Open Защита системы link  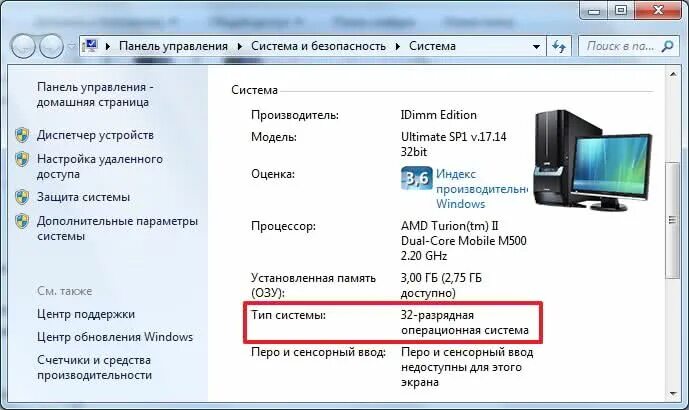coord(83,197)
